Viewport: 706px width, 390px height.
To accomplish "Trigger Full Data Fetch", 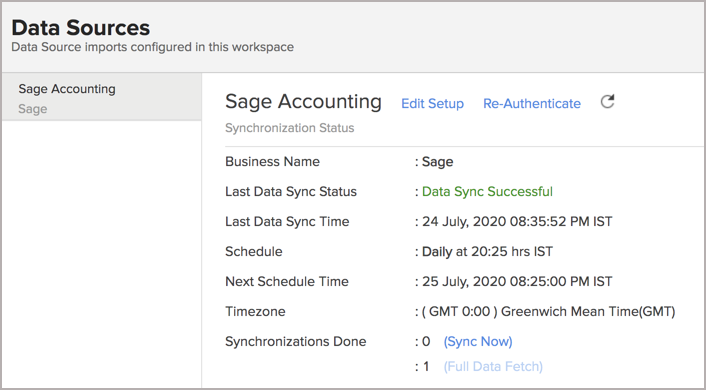I will click(x=493, y=367).
